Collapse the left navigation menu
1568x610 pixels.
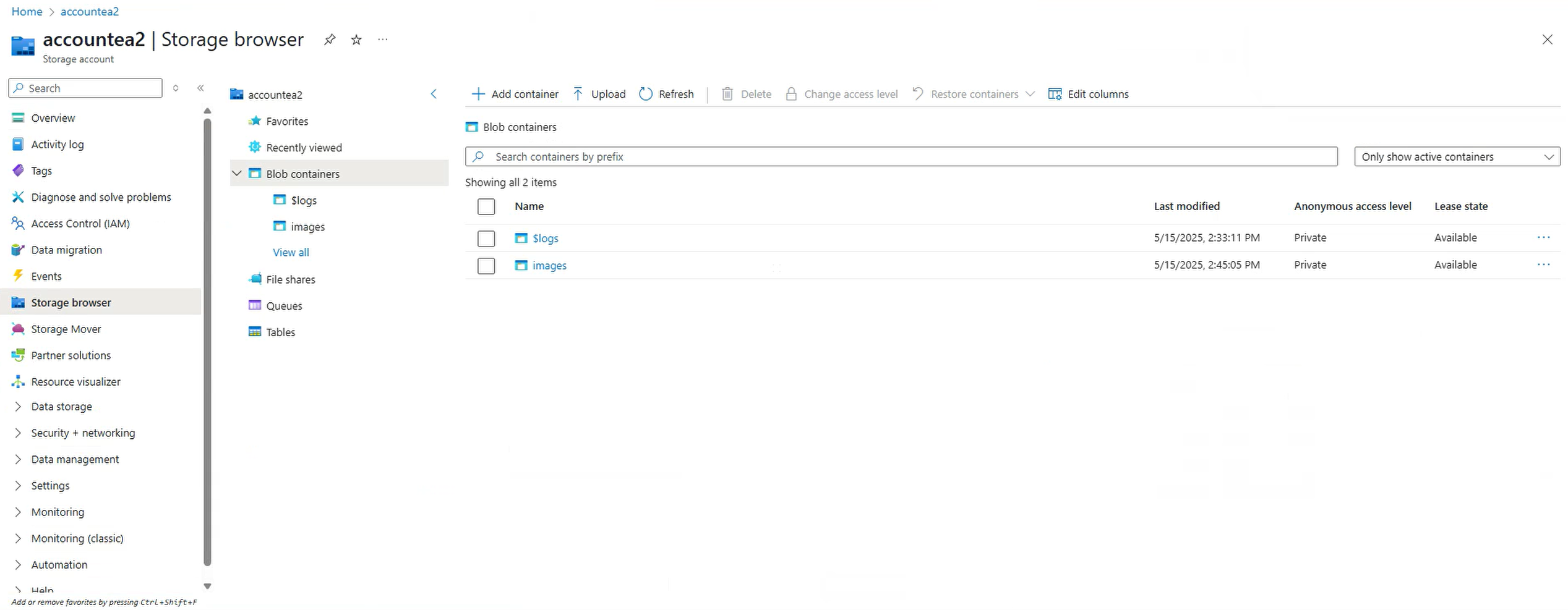tap(200, 88)
